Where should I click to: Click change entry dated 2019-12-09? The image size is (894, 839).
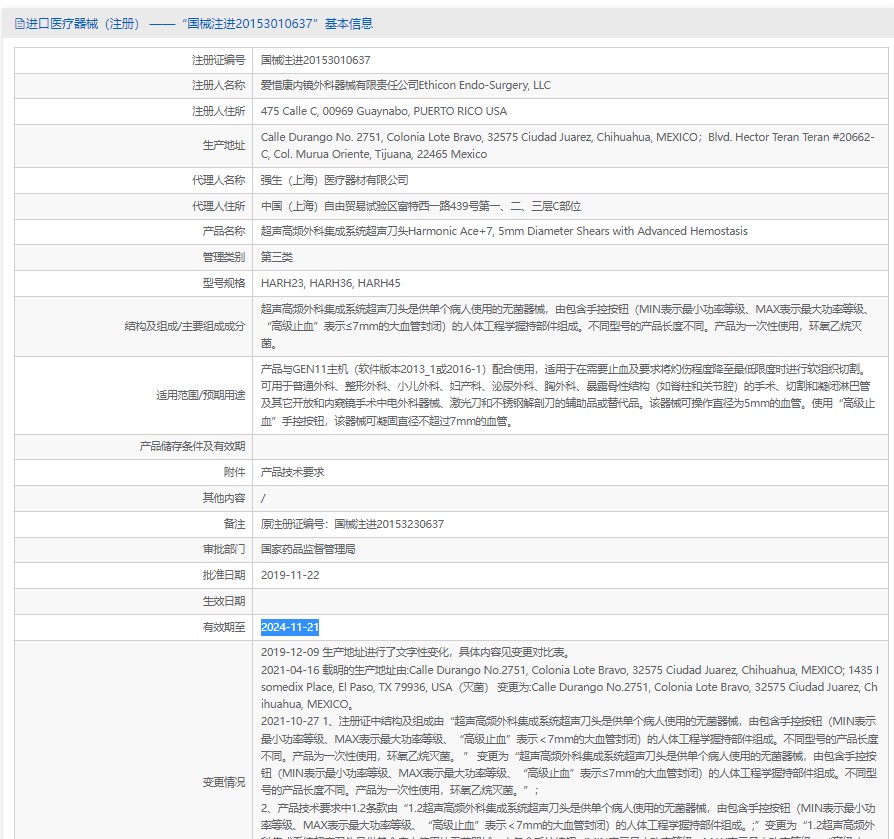click(416, 653)
